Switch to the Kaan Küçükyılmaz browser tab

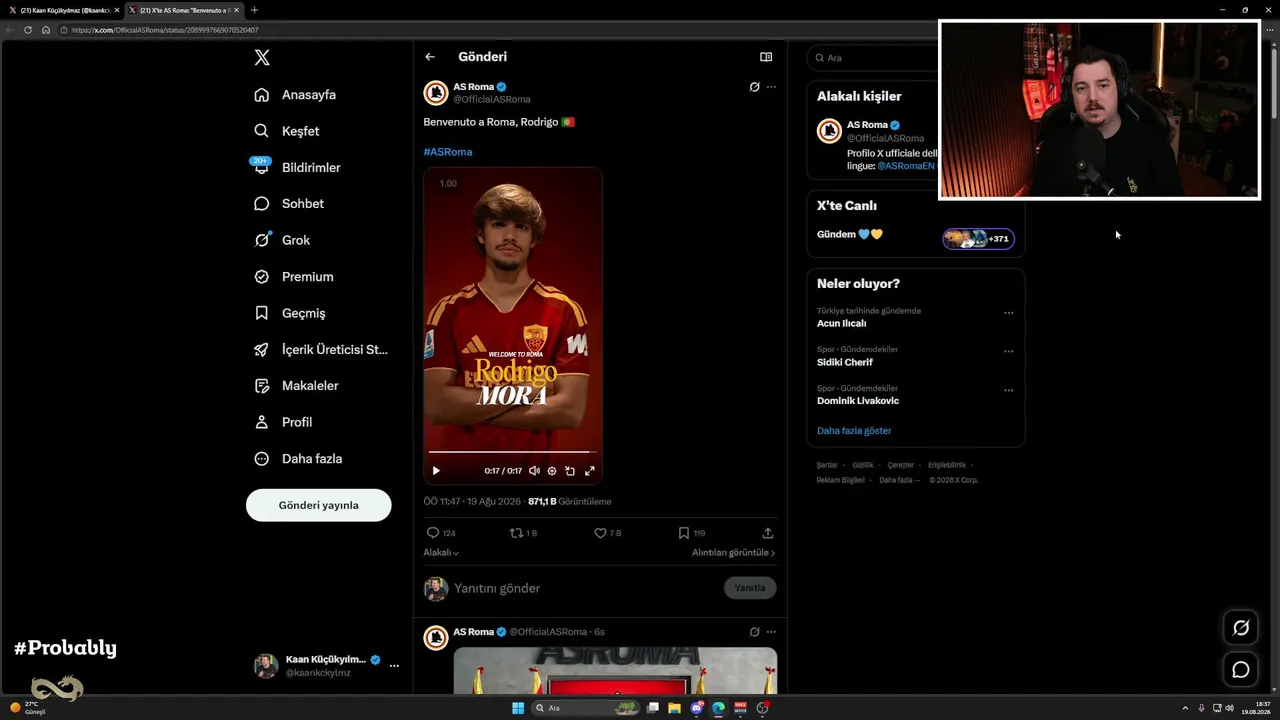(x=63, y=10)
